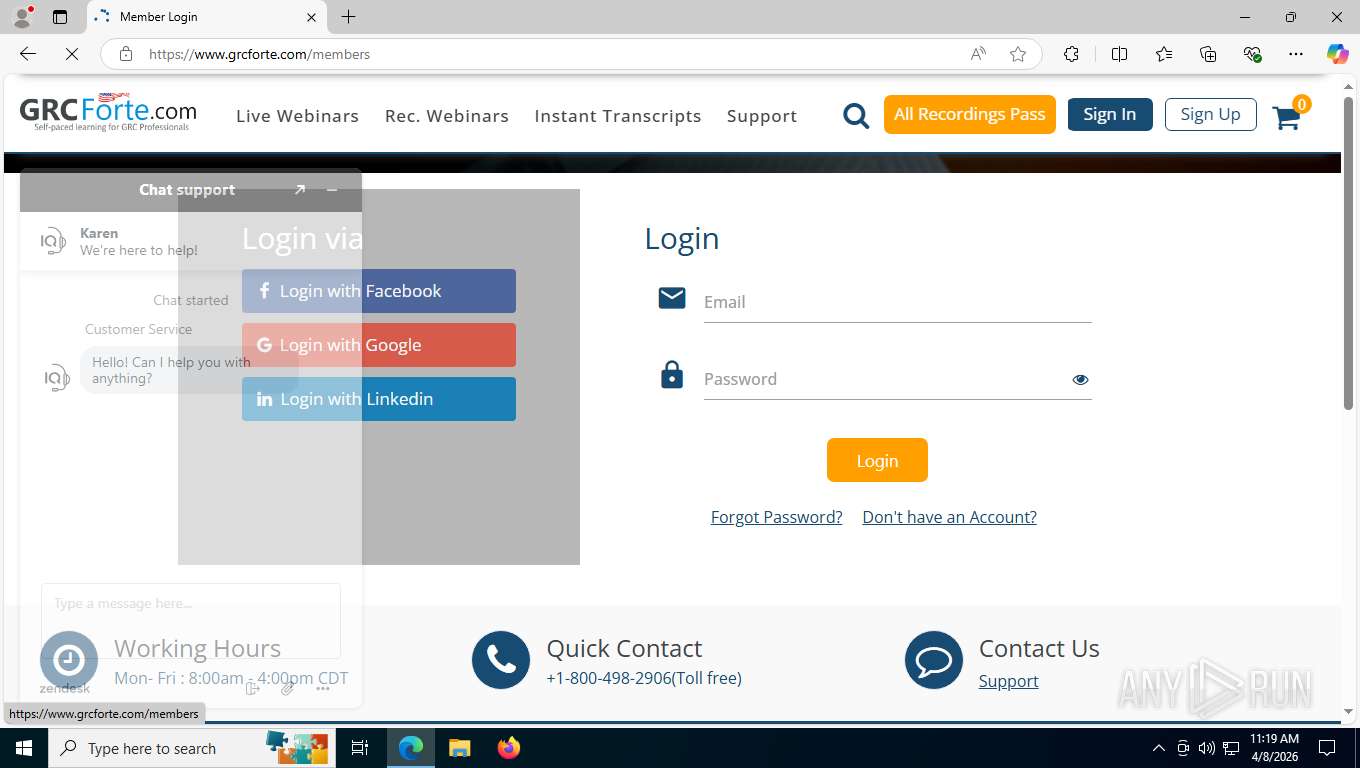1360x768 pixels.
Task: View site information padlock icon
Action: point(126,54)
